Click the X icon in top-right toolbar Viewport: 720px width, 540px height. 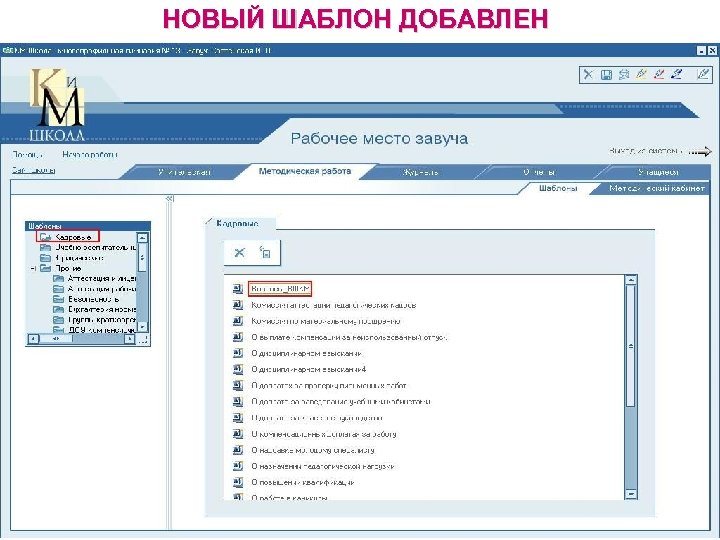click(x=588, y=74)
